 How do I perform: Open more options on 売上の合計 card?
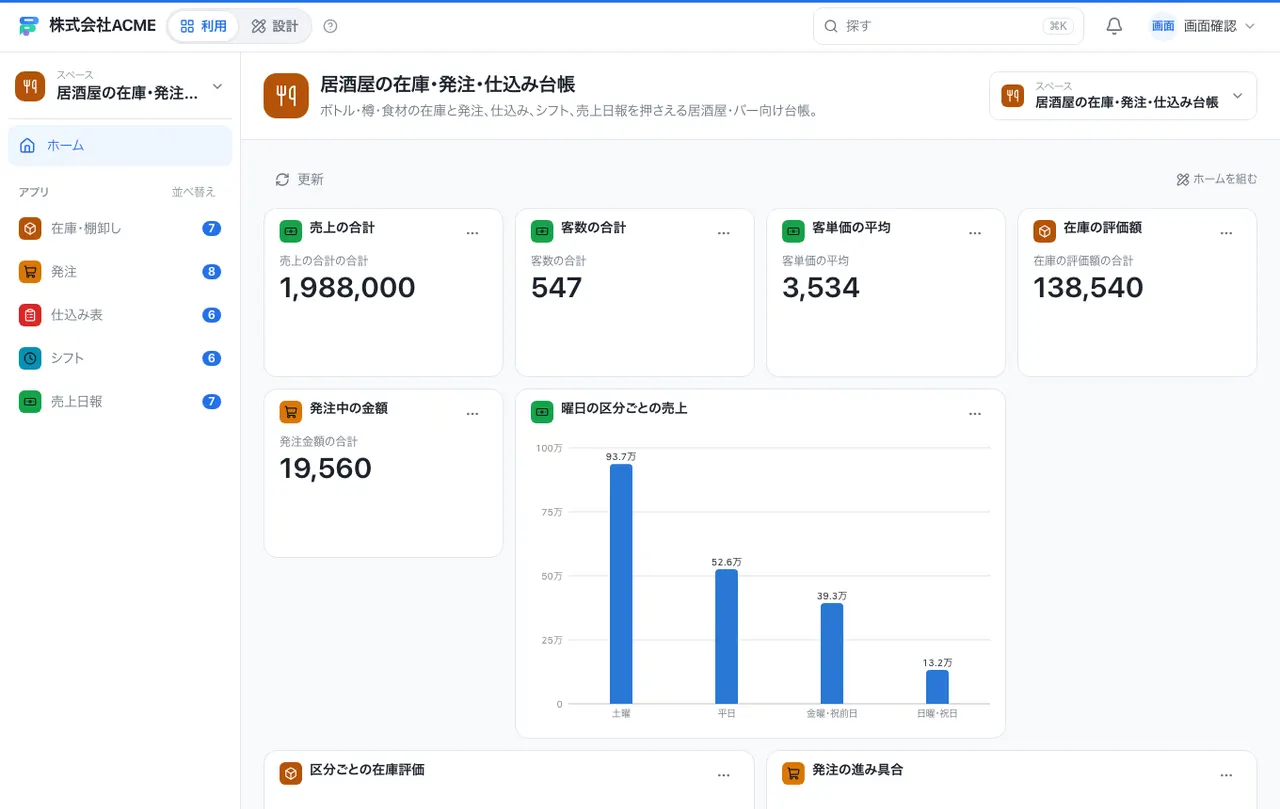coord(473,233)
